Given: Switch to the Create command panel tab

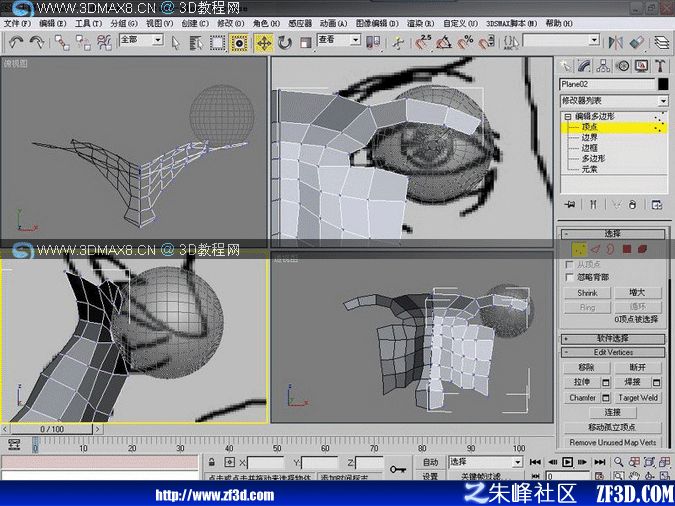Looking at the screenshot, I should click(565, 66).
